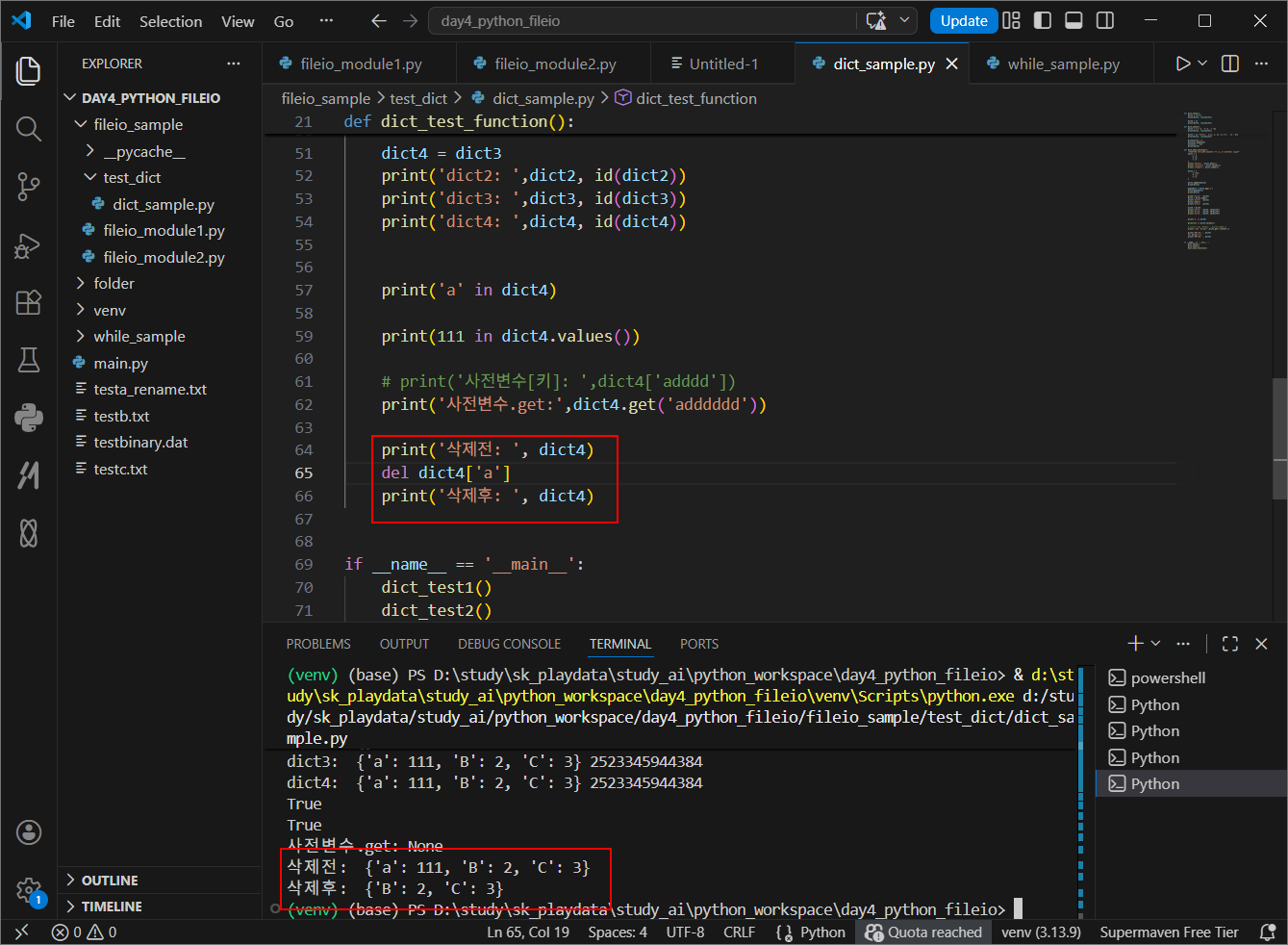The width and height of the screenshot is (1288, 945).
Task: Open Customize Layout icon
Action: (1011, 20)
